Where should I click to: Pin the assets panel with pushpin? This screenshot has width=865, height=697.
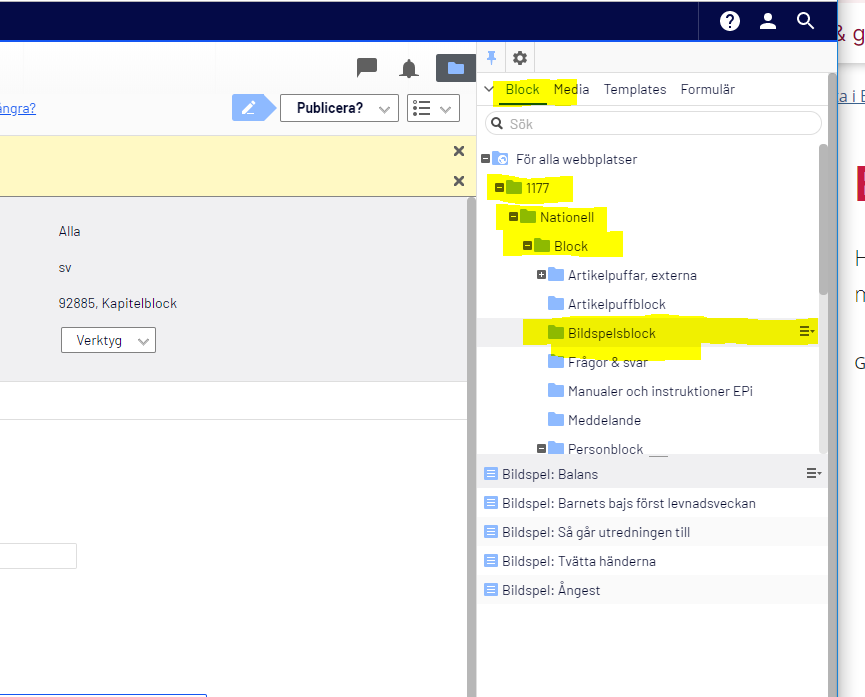[491, 57]
